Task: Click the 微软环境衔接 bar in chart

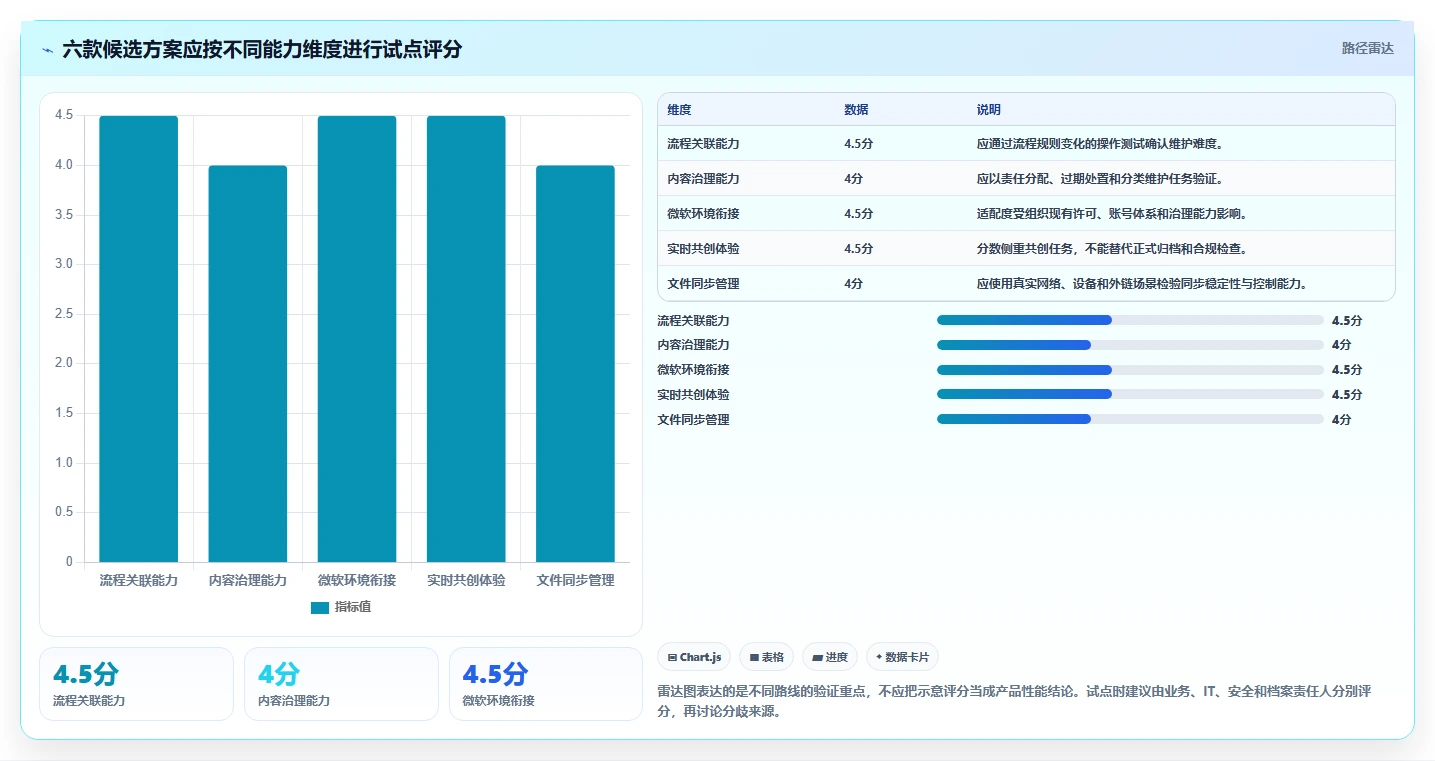Action: [x=357, y=339]
